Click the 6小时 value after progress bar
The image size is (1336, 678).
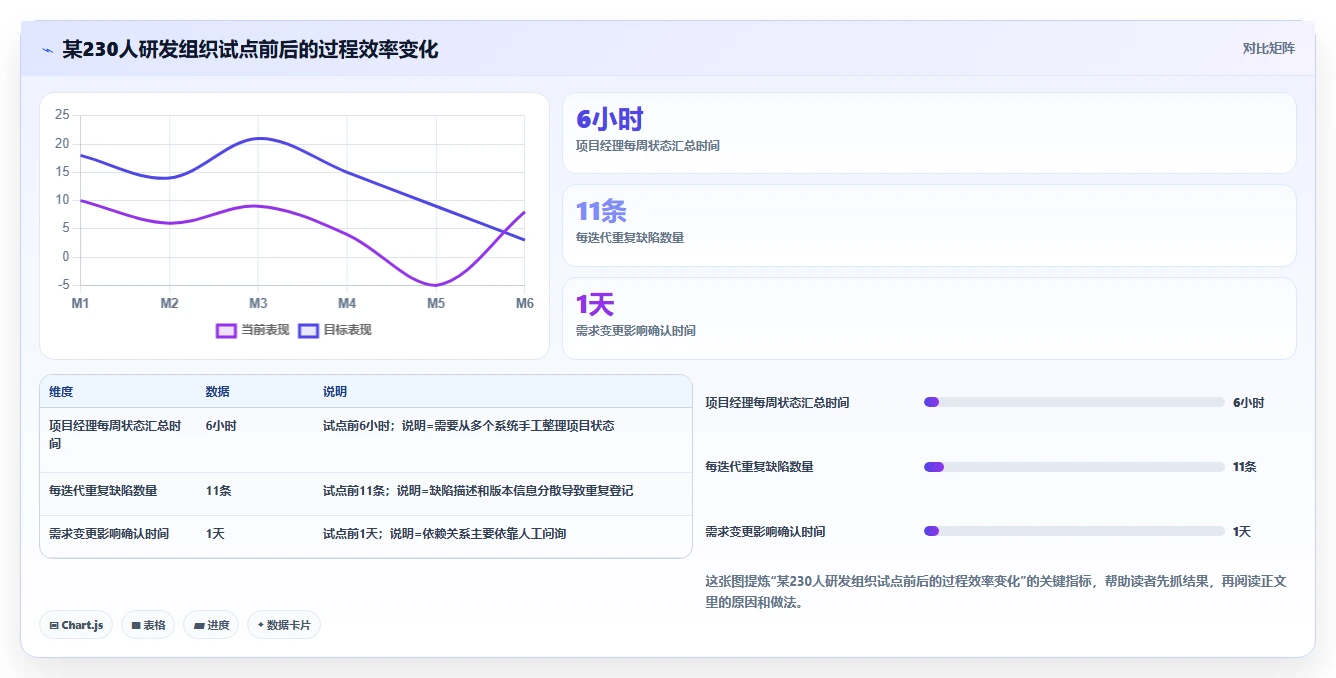[x=1248, y=403]
